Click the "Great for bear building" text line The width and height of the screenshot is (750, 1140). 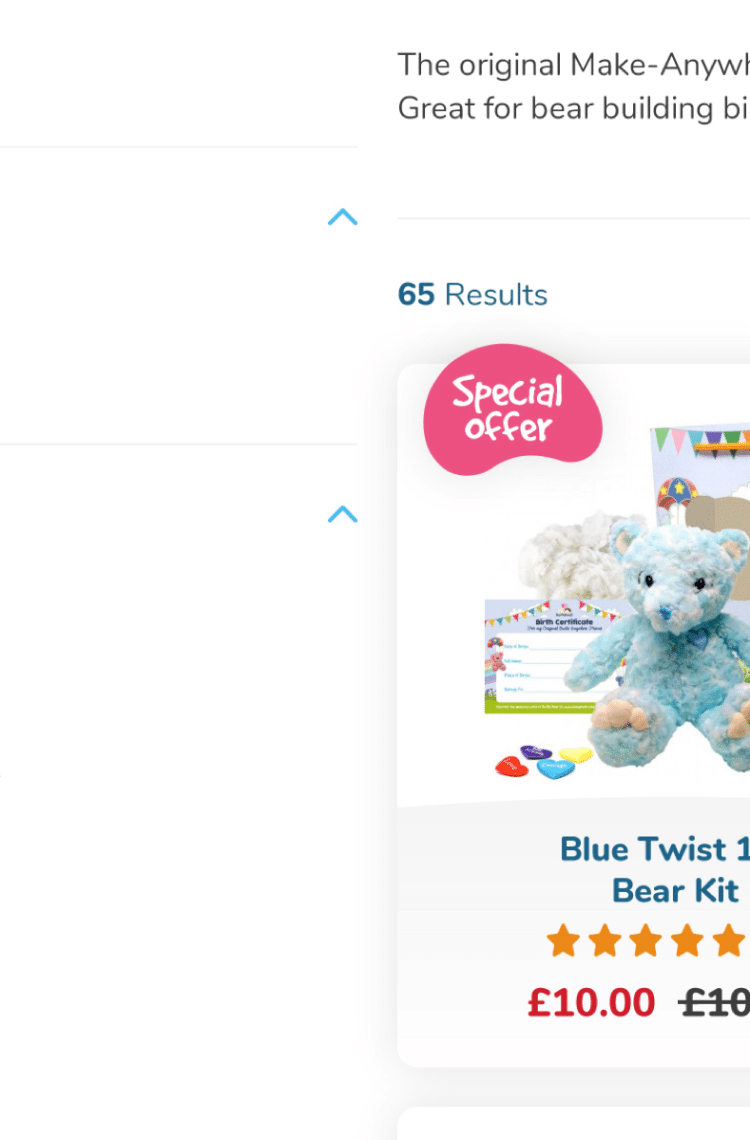tap(573, 108)
